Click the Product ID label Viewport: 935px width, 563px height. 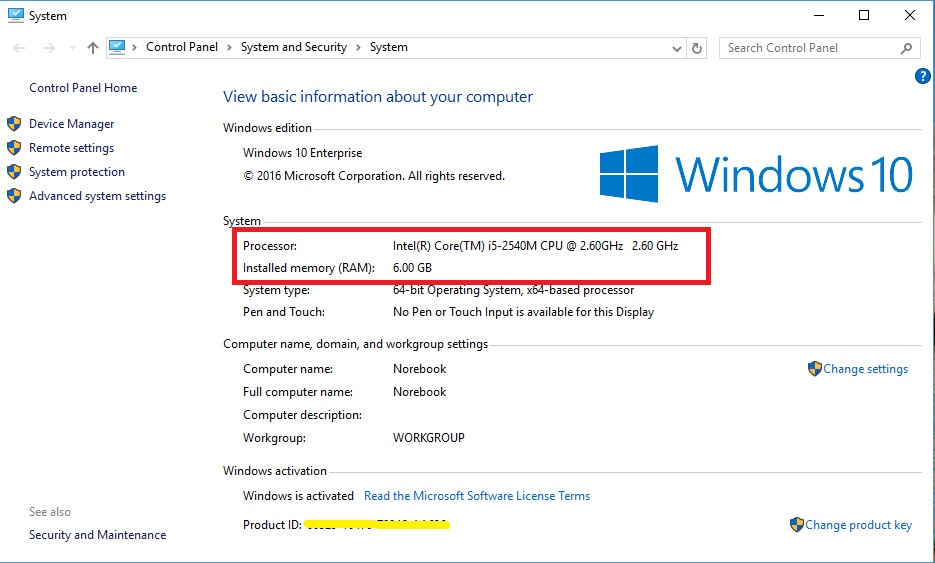tap(272, 525)
